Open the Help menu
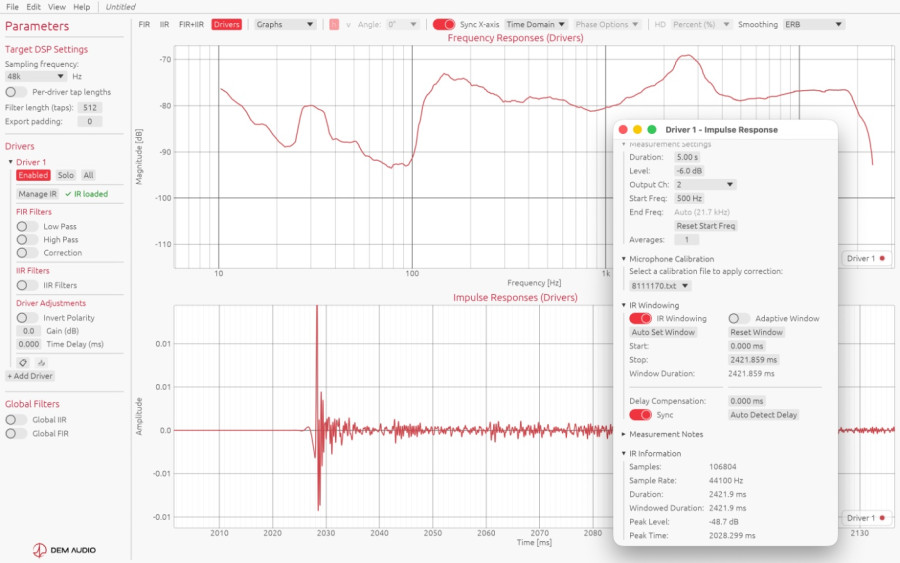900x563 pixels. (x=82, y=7)
